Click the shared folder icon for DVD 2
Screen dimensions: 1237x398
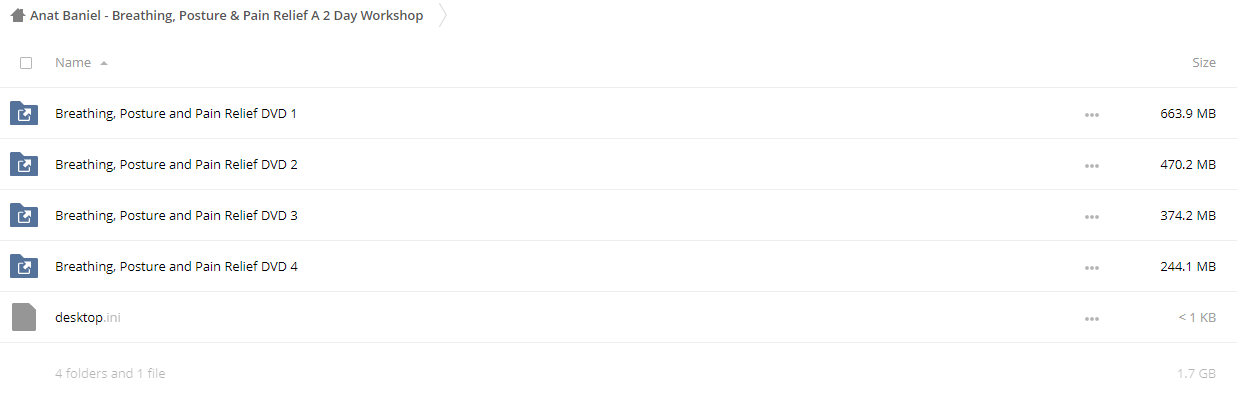[x=24, y=164]
